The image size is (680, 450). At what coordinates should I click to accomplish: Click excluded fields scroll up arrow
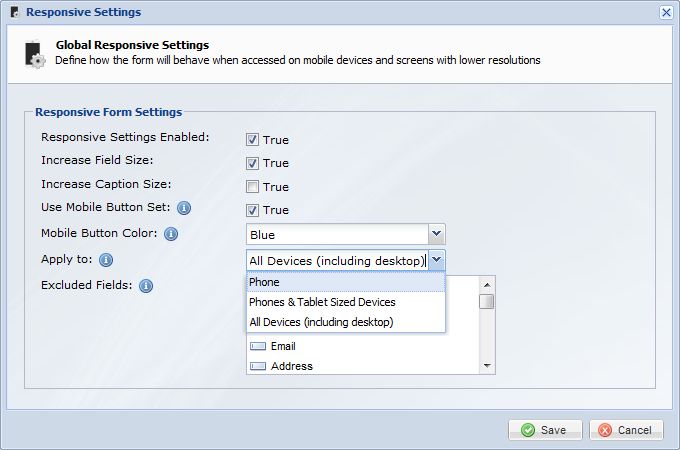coord(487,285)
